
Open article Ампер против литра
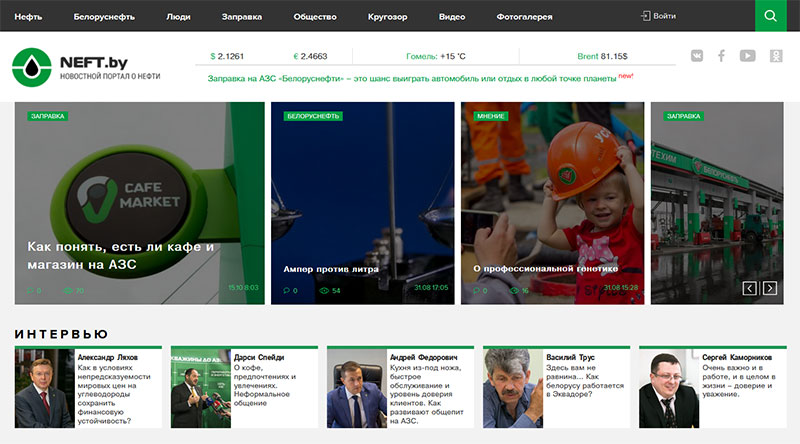[331, 269]
